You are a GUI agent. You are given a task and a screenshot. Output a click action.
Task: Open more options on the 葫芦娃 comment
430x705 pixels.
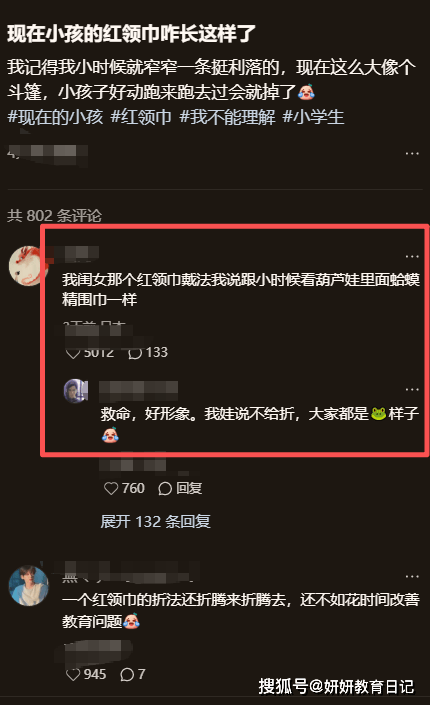(x=412, y=256)
